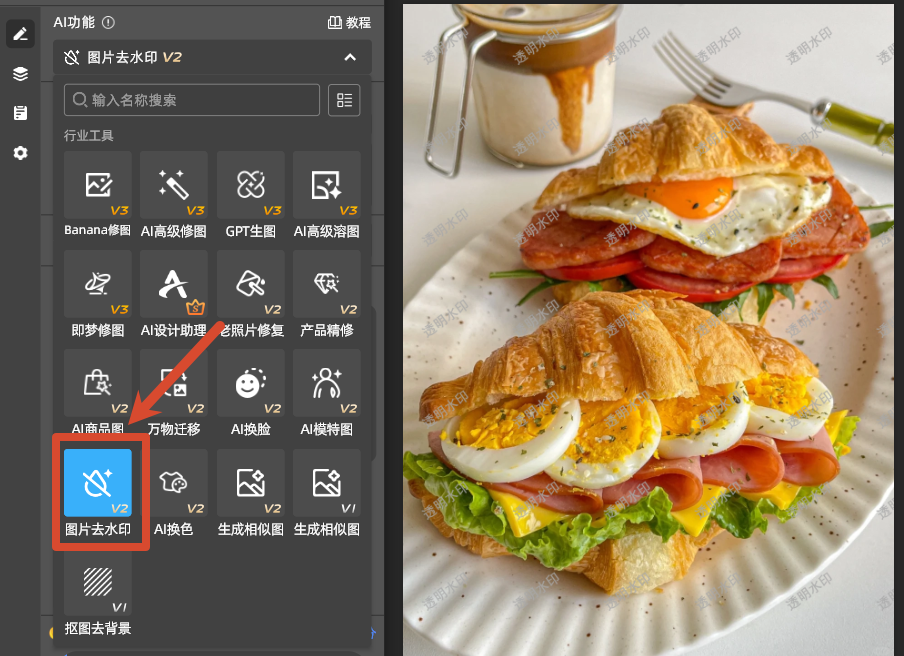This screenshot has height=656, width=904.
Task: Click the 输入名称搜索 search field
Action: pos(192,100)
